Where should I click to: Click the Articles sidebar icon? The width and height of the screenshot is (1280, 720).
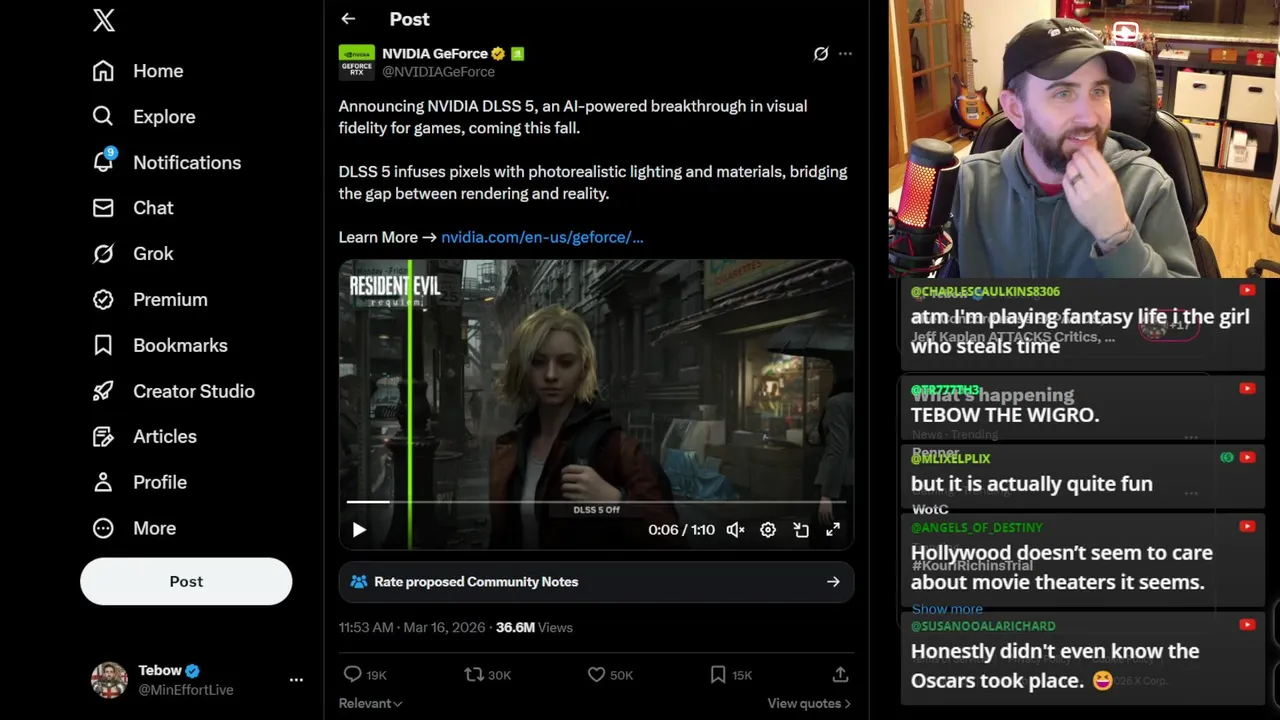(x=103, y=437)
